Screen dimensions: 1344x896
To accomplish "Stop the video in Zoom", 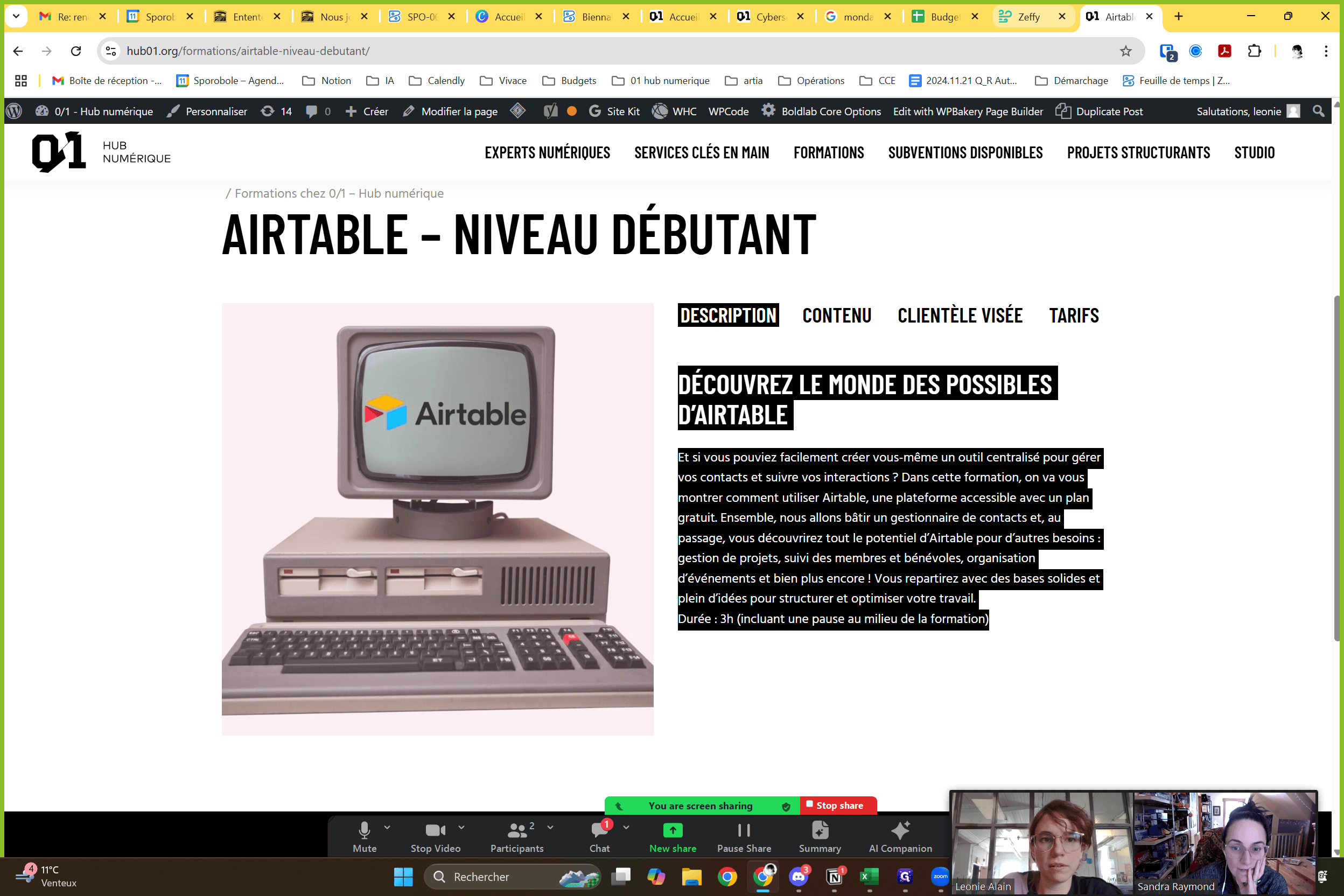I will click(436, 837).
